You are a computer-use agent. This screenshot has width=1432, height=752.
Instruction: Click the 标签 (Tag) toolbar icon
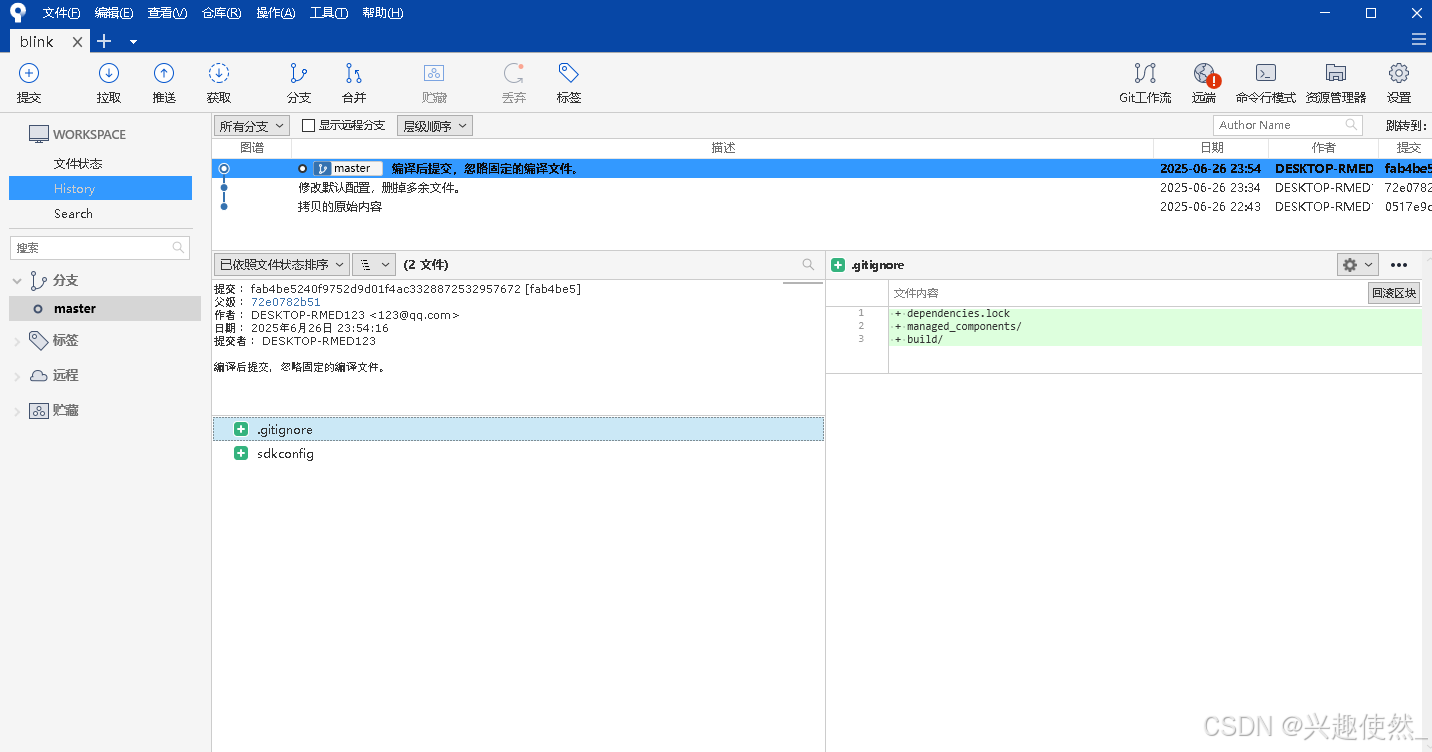click(569, 73)
